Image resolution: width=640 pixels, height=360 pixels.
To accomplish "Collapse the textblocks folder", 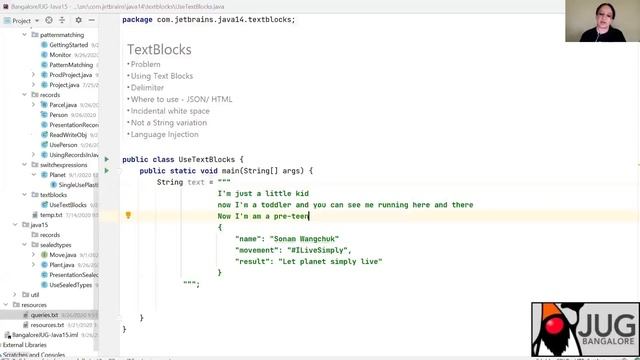I will [24, 195].
